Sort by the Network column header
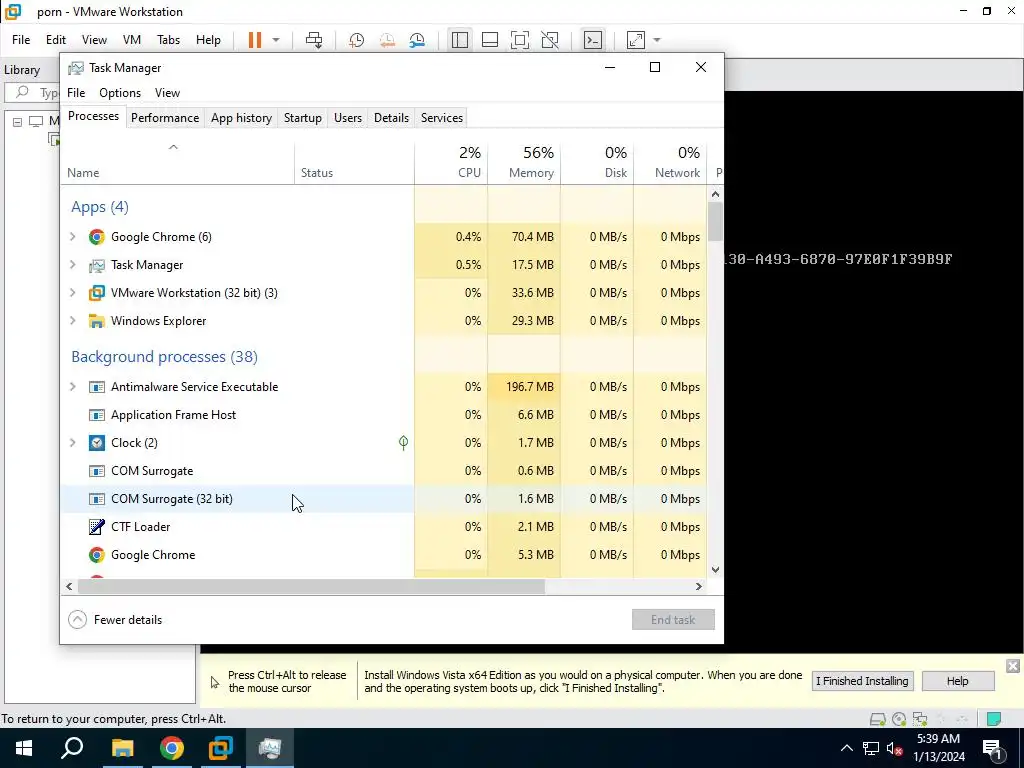 (671, 163)
